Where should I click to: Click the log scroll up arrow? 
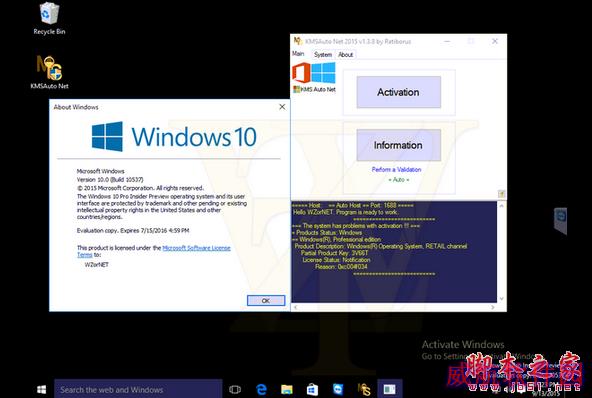[x=501, y=206]
